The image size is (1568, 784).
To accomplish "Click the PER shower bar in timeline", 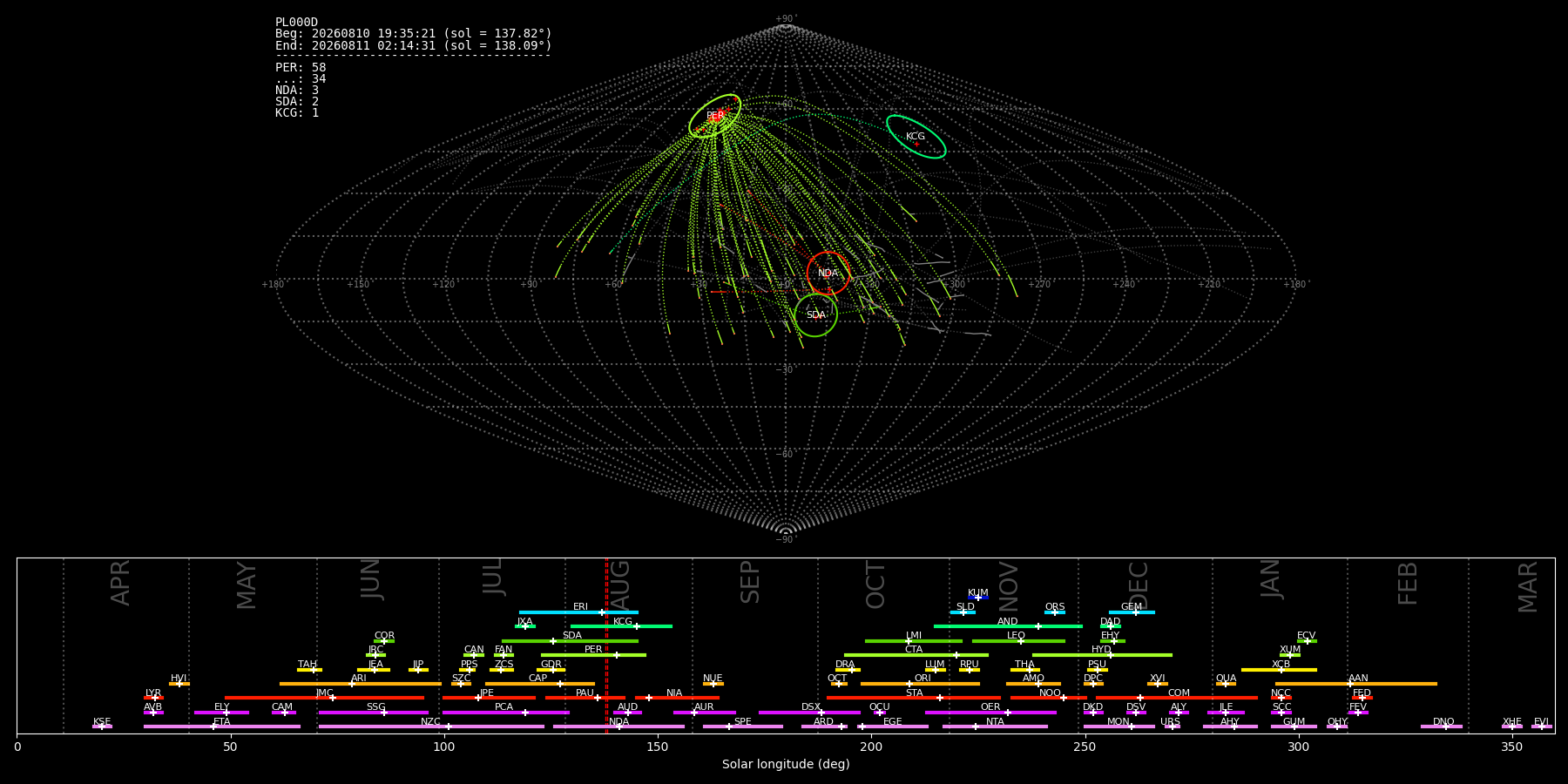I will (x=593, y=655).
